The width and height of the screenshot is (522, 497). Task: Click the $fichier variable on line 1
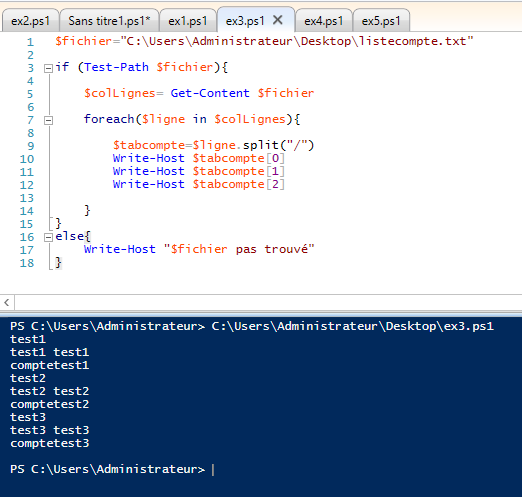(84, 41)
